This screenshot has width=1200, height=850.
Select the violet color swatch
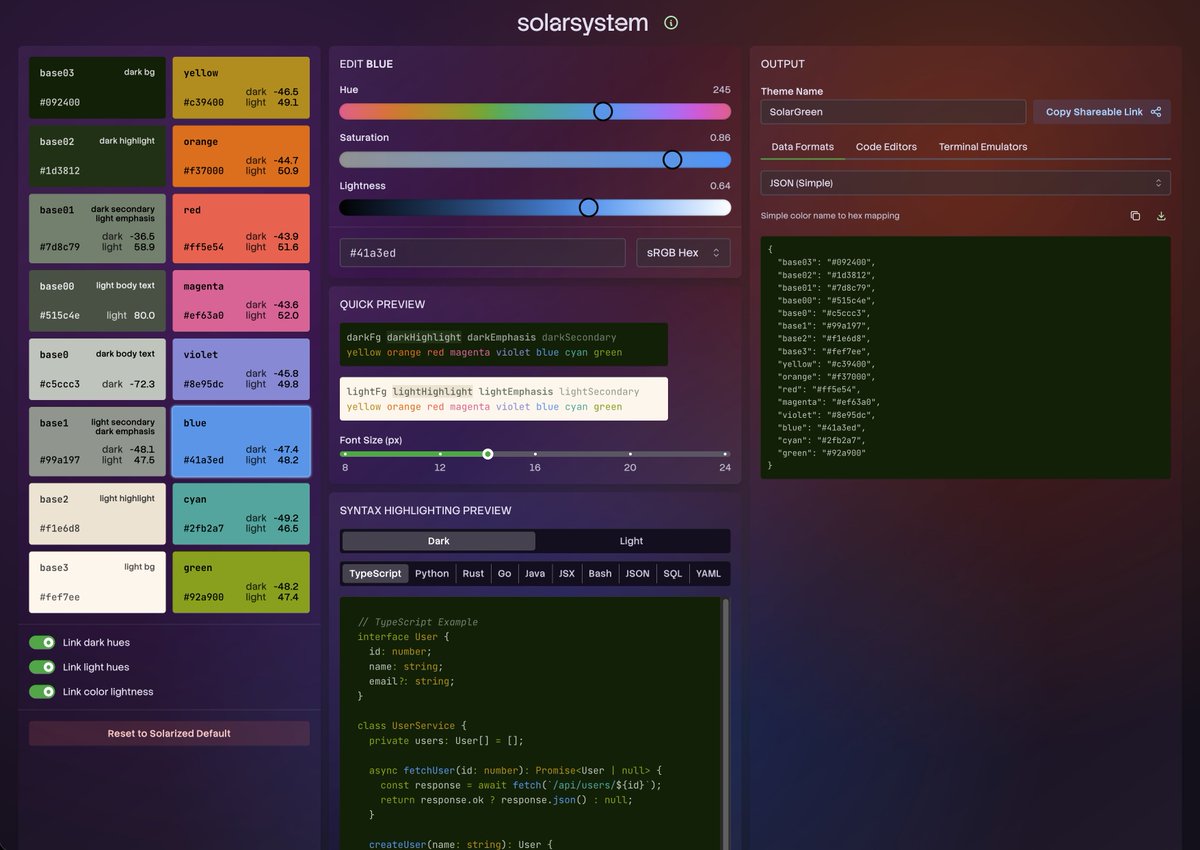click(x=241, y=369)
